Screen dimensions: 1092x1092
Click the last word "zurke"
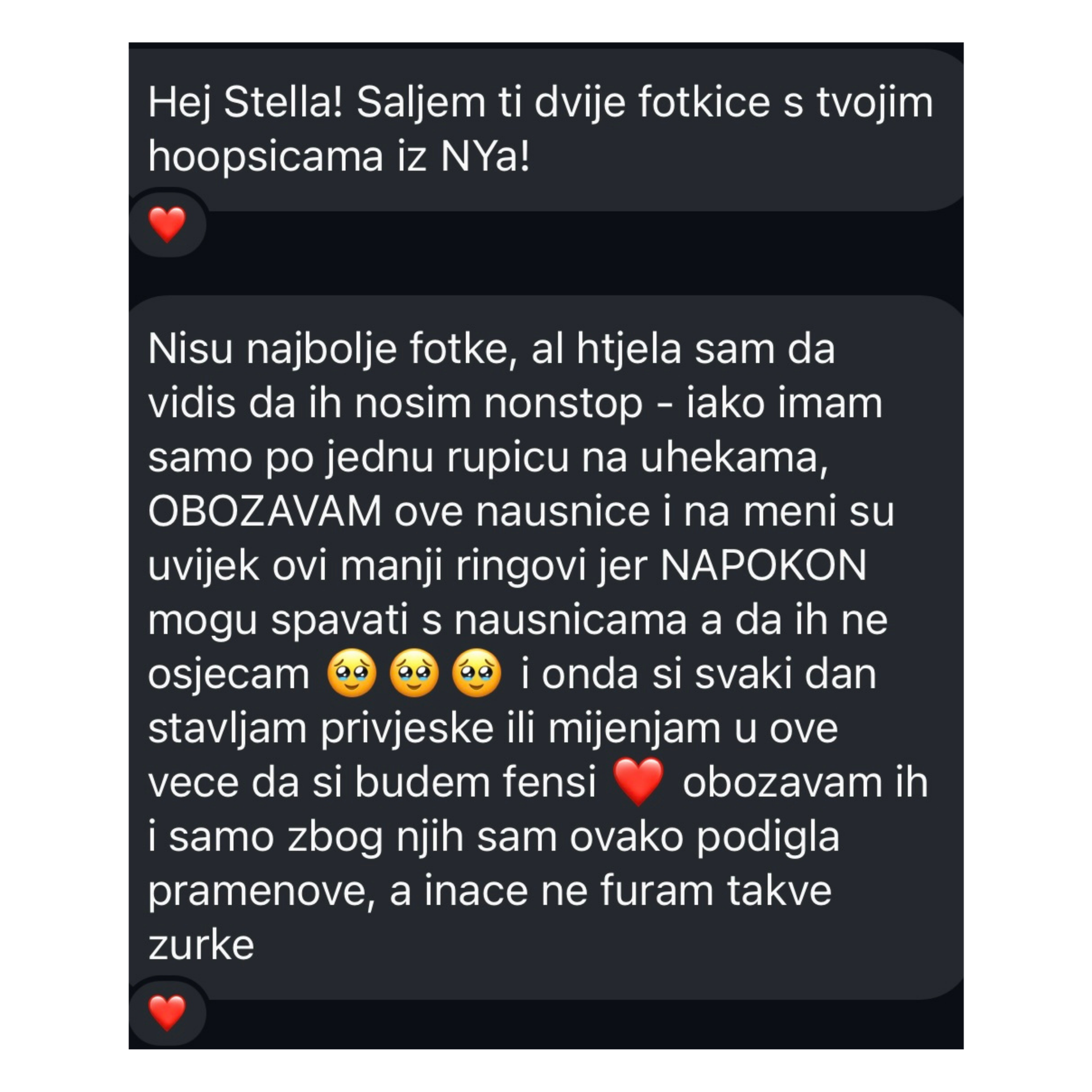(x=201, y=945)
